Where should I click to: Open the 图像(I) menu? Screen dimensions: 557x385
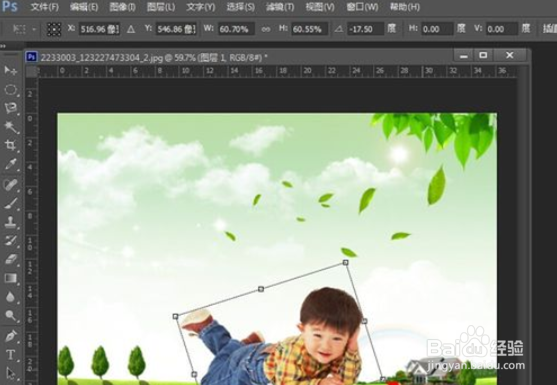coord(123,7)
